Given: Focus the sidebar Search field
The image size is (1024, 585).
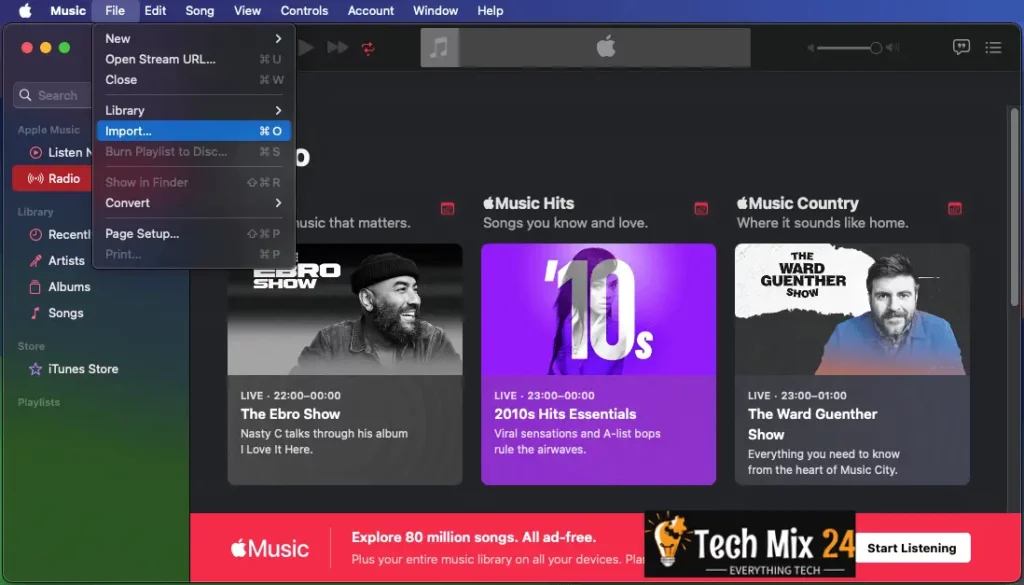Looking at the screenshot, I should 54,95.
